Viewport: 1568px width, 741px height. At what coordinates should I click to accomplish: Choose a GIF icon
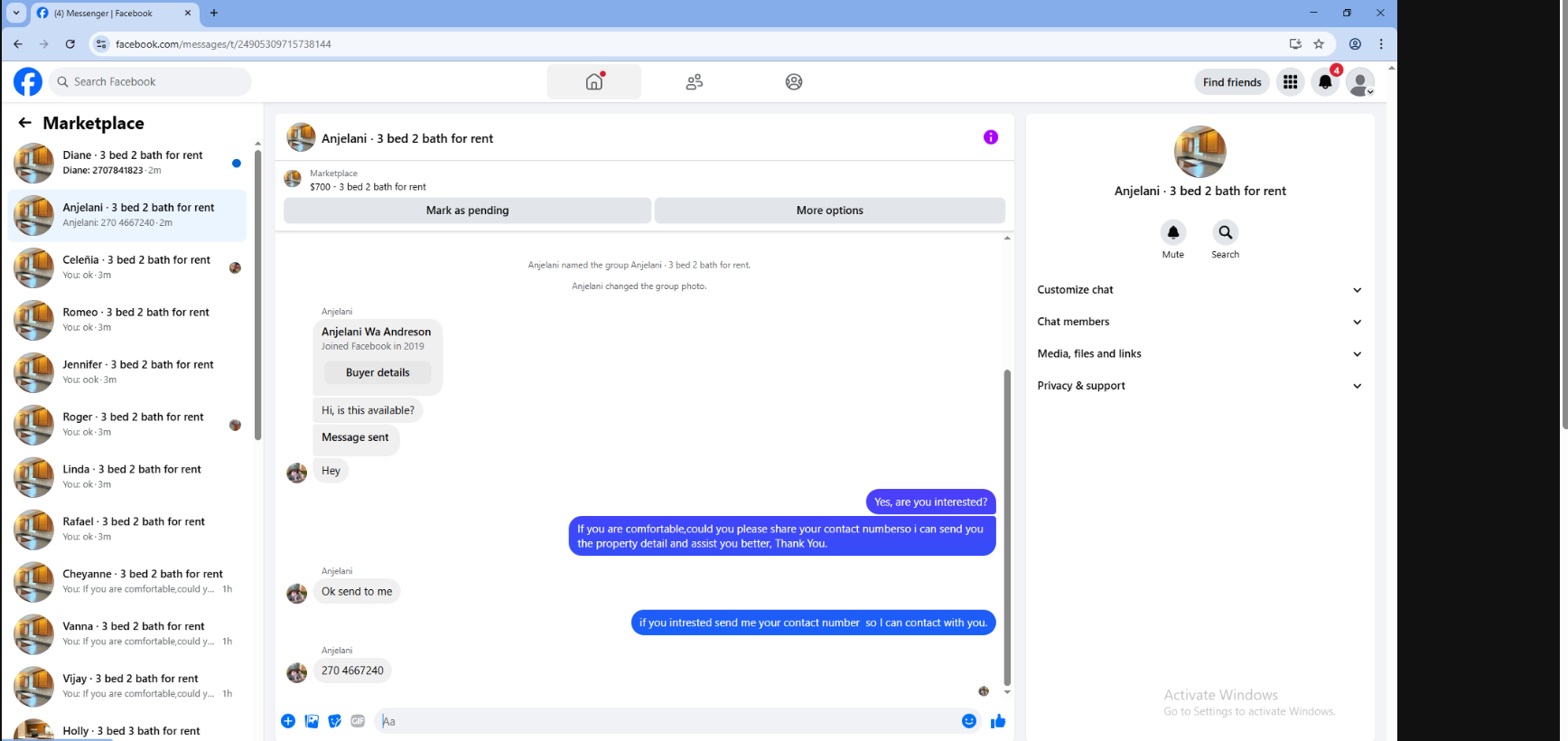(x=359, y=721)
